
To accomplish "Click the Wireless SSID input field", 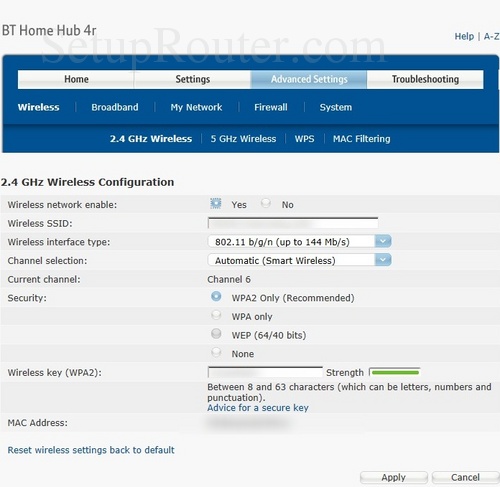I will click(x=293, y=223).
